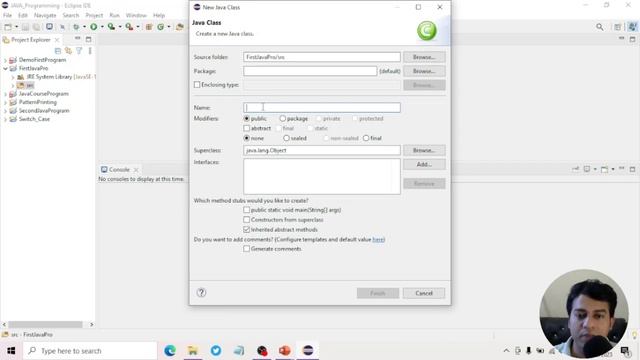
Task: Click the Collapse All icon in Project Explorer
Action: click(58, 51)
